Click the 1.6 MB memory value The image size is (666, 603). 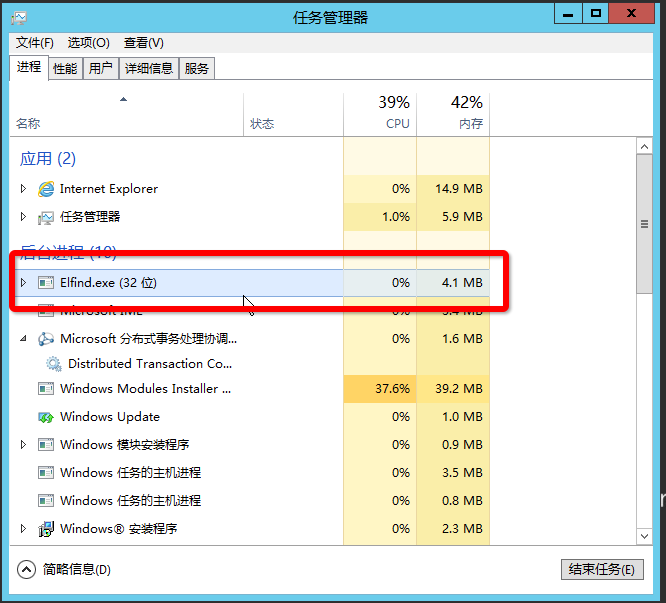pos(462,339)
